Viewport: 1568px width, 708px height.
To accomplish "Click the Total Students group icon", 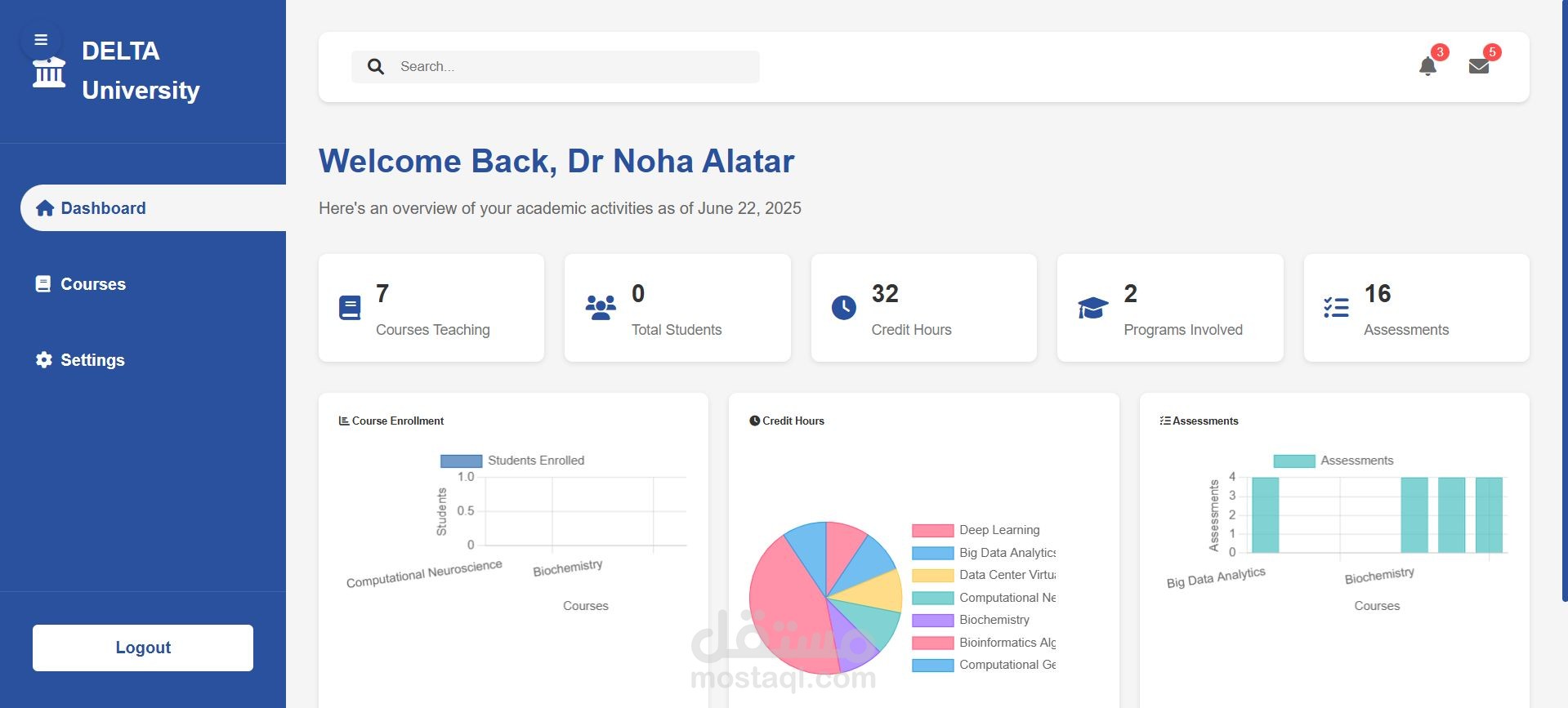I will [x=601, y=308].
